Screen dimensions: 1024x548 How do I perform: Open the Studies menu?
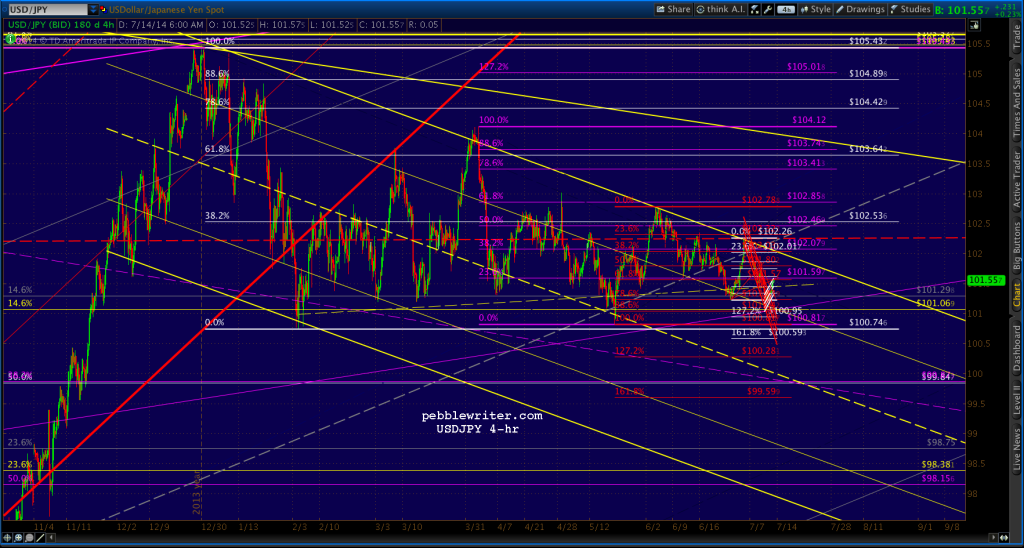coord(910,9)
